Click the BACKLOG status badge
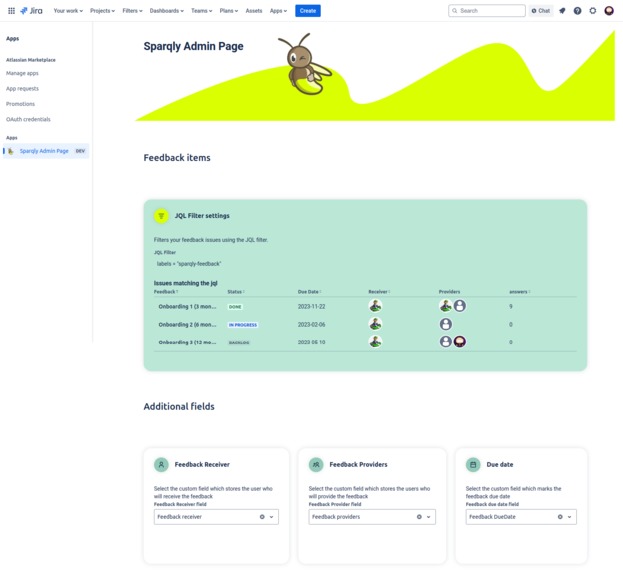This screenshot has width=623, height=573. [239, 343]
